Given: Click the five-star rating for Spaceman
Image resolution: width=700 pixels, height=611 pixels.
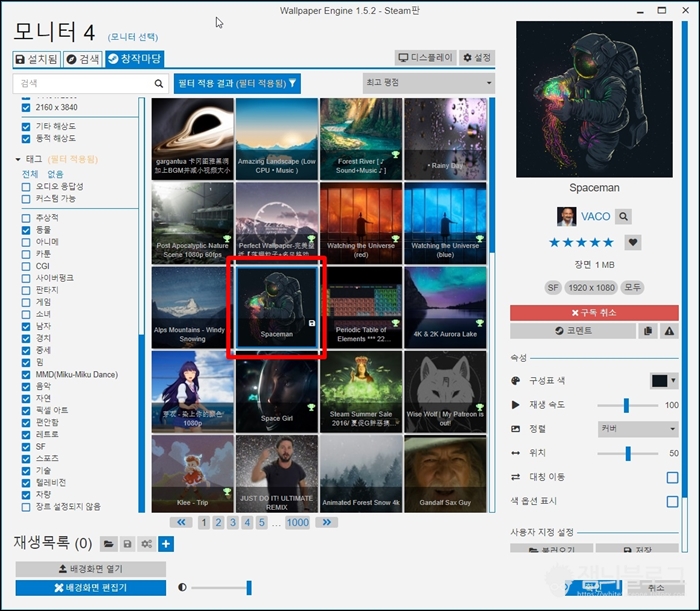Looking at the screenshot, I should [581, 242].
